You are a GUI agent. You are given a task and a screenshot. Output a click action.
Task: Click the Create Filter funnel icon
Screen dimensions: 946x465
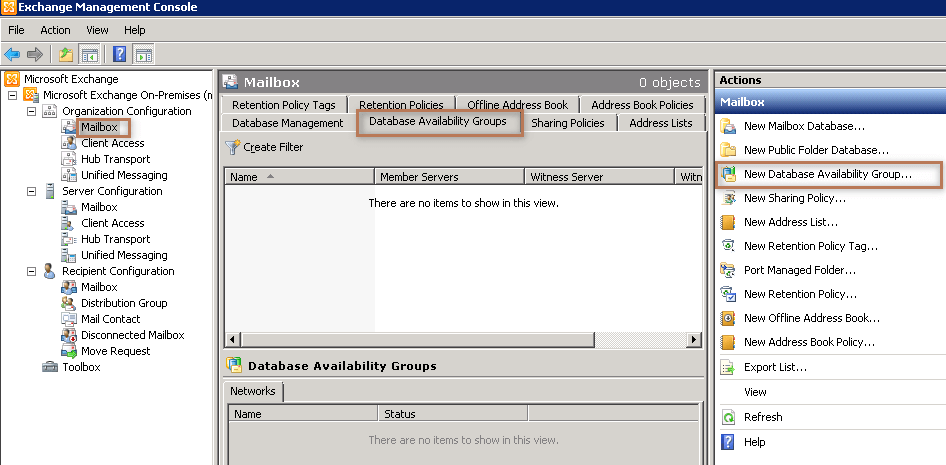(232, 147)
